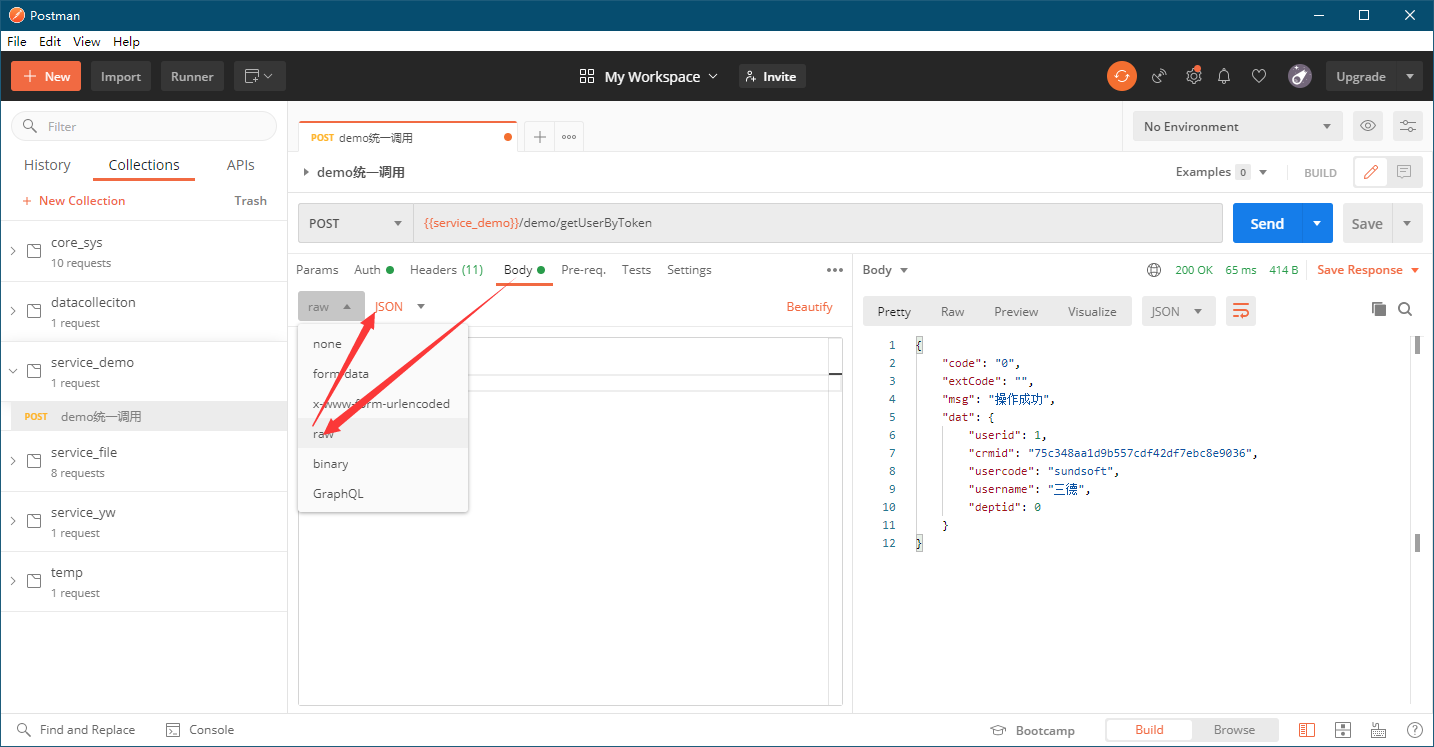Open the more options ellipsis beside Settings

click(835, 270)
